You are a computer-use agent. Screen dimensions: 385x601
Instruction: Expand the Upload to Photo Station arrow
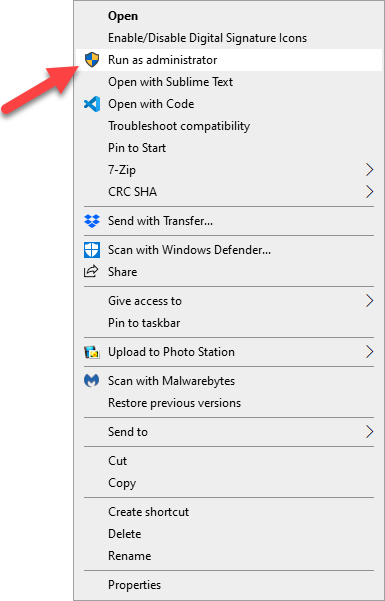click(x=369, y=352)
